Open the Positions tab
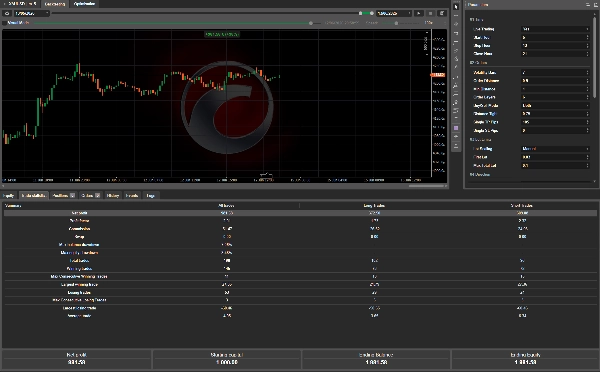600x372 pixels. pyautogui.click(x=63, y=196)
